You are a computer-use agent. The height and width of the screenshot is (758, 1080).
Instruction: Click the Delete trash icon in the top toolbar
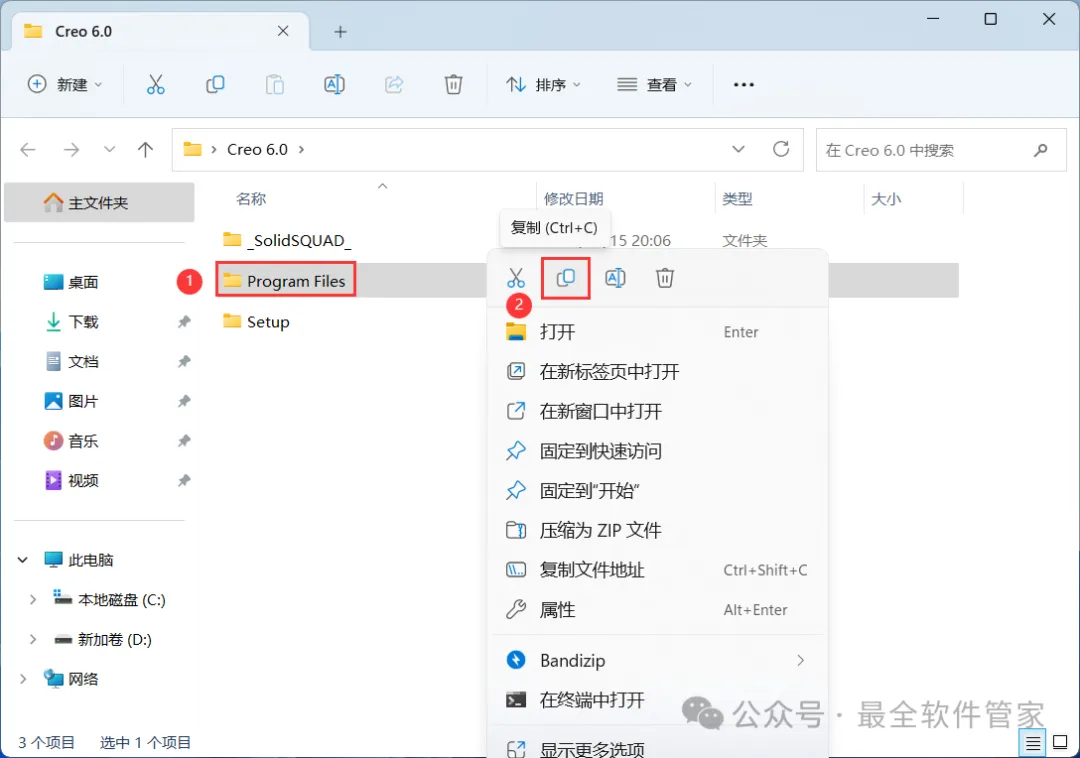(453, 85)
